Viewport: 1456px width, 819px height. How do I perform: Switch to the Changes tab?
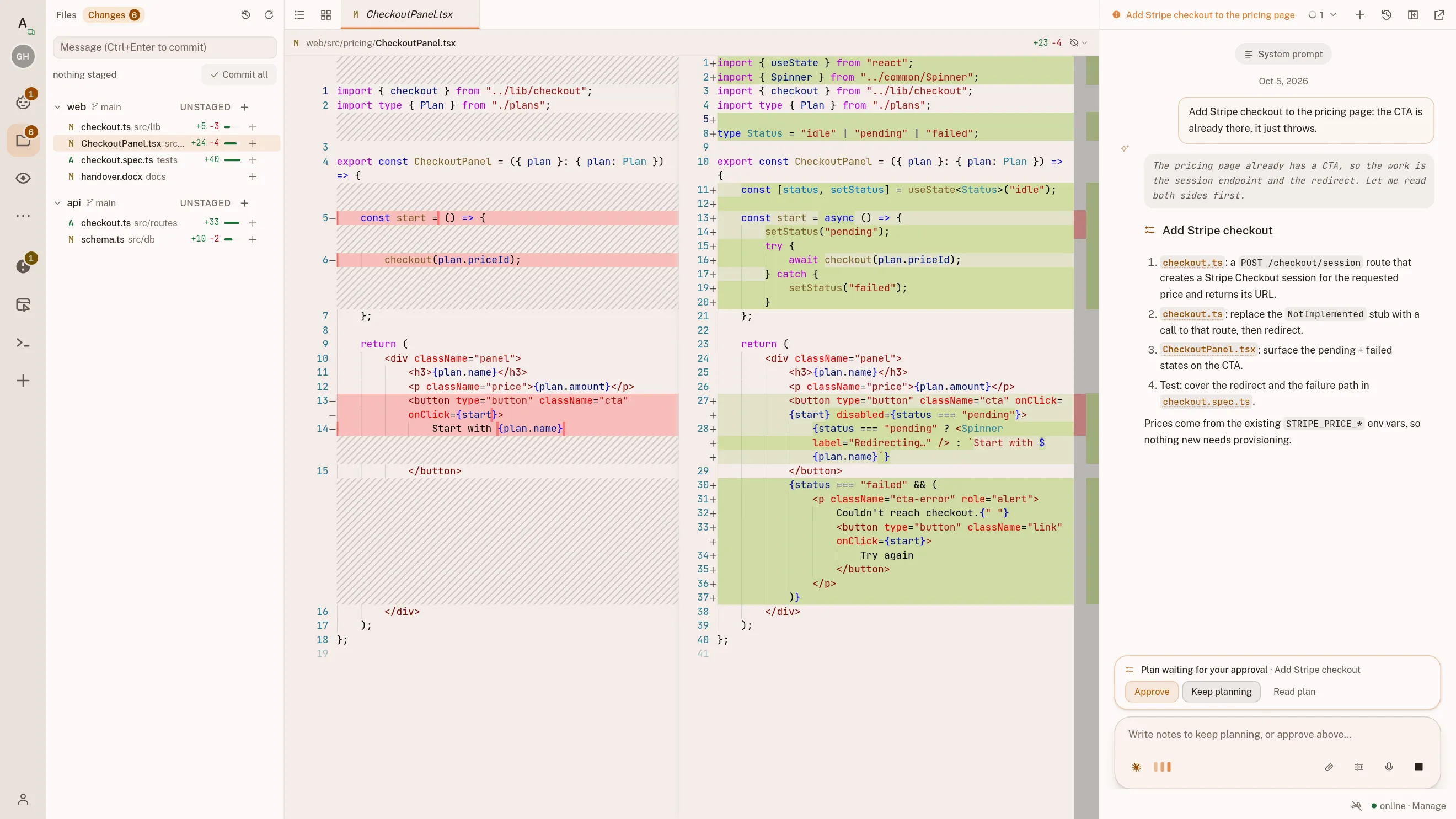pyautogui.click(x=113, y=15)
